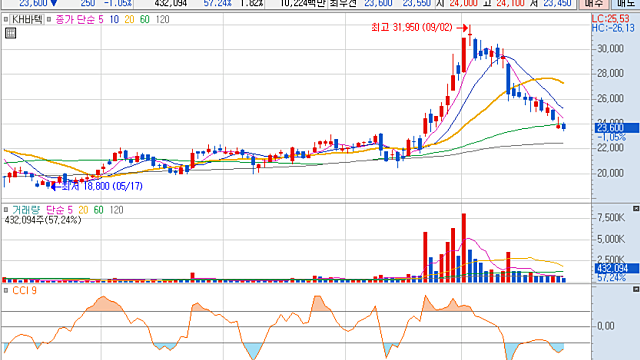Screen dimensions: 640x360
Task: Click the gray price MA 120 legend value
Action: tap(162, 19)
